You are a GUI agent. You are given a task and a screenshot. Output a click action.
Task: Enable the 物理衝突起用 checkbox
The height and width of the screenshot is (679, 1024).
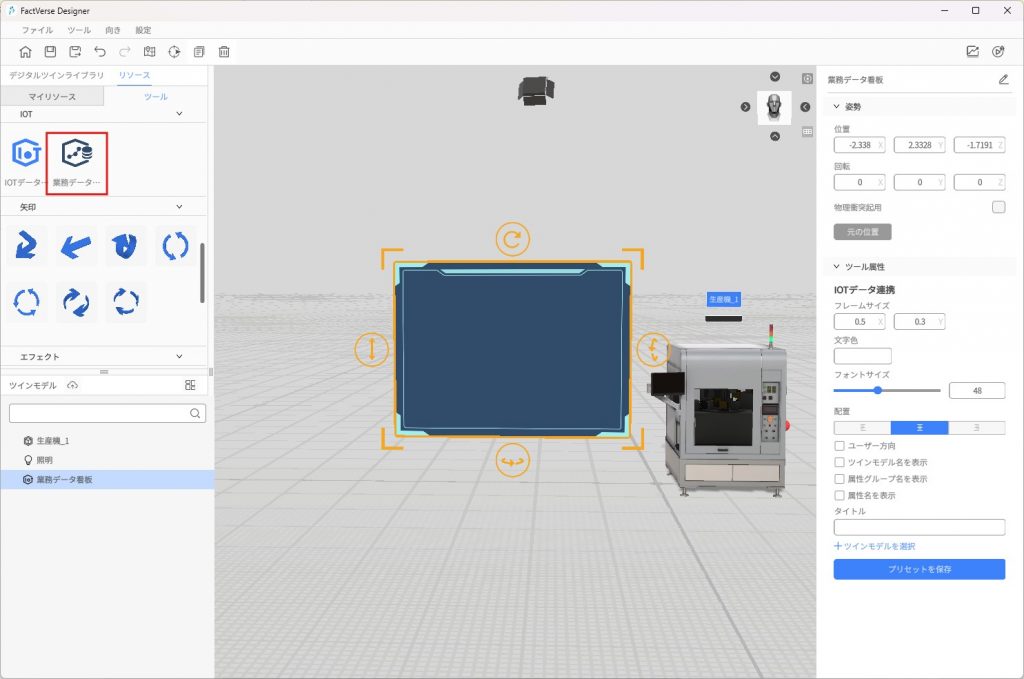[x=997, y=207]
